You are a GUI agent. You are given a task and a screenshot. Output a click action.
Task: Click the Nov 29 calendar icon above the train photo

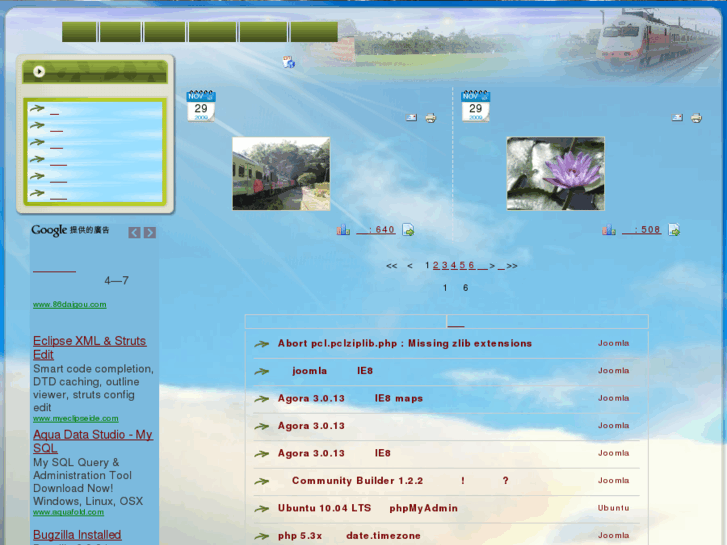click(201, 106)
